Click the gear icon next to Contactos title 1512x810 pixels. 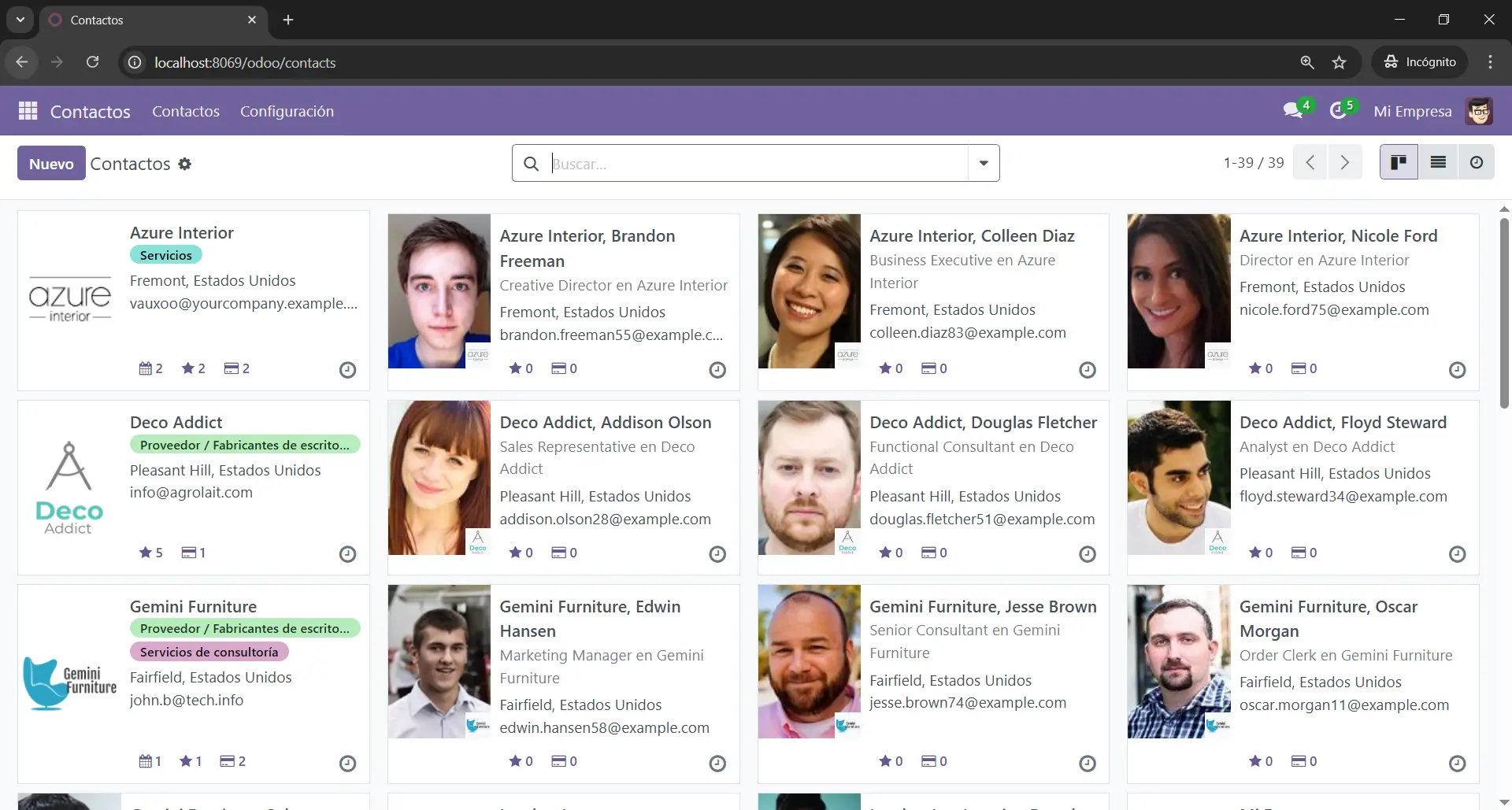click(x=184, y=164)
